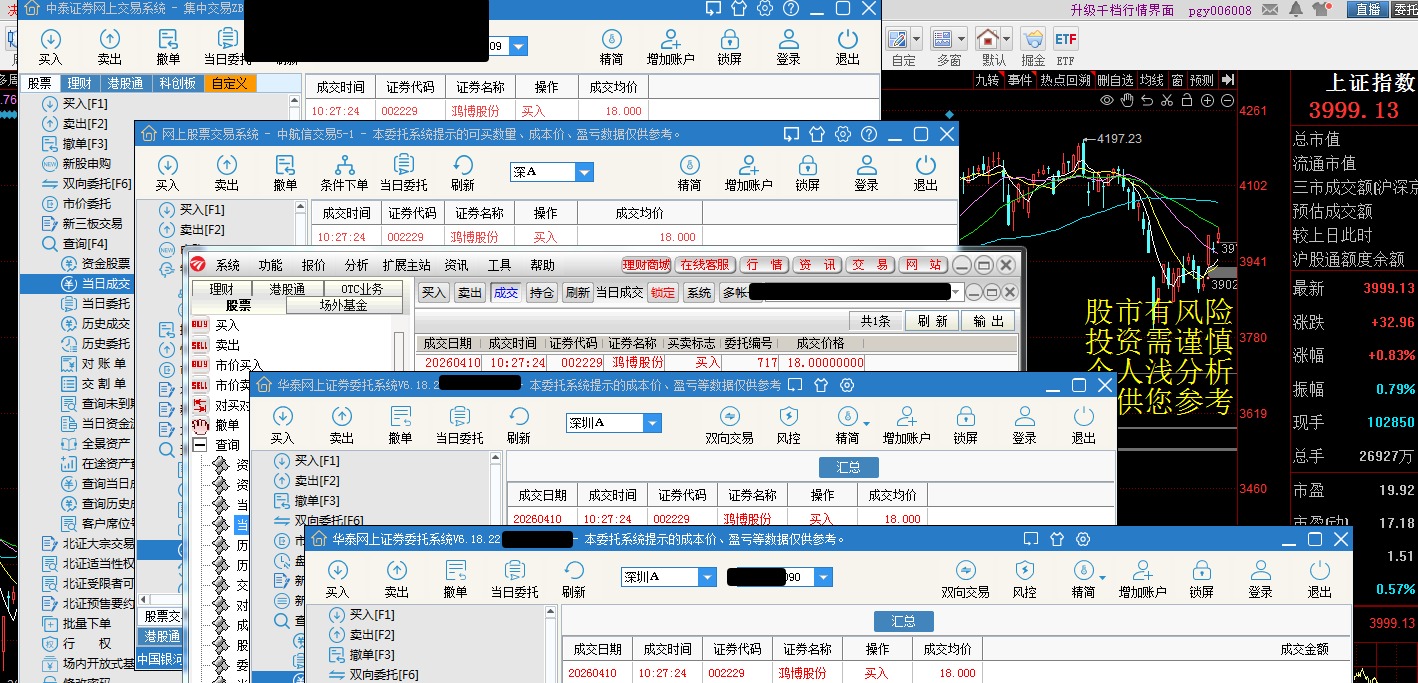Toggle the eye visibility icon above the chart
The height and width of the screenshot is (683, 1418).
[1107, 100]
